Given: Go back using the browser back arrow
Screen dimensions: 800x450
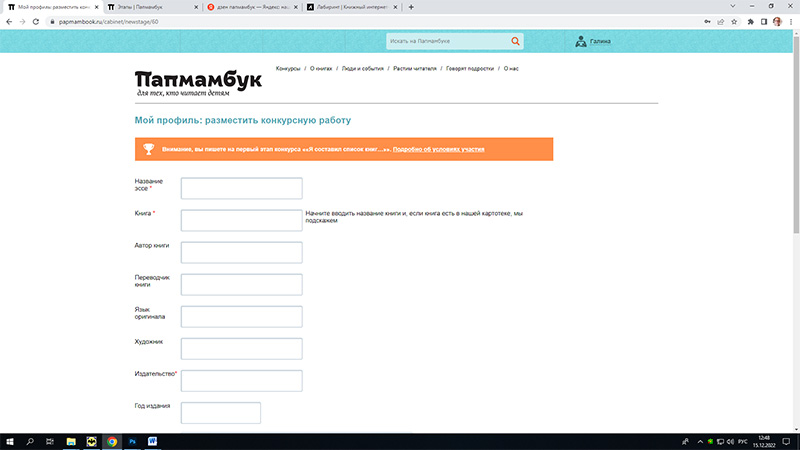Looking at the screenshot, I should tap(9, 20).
